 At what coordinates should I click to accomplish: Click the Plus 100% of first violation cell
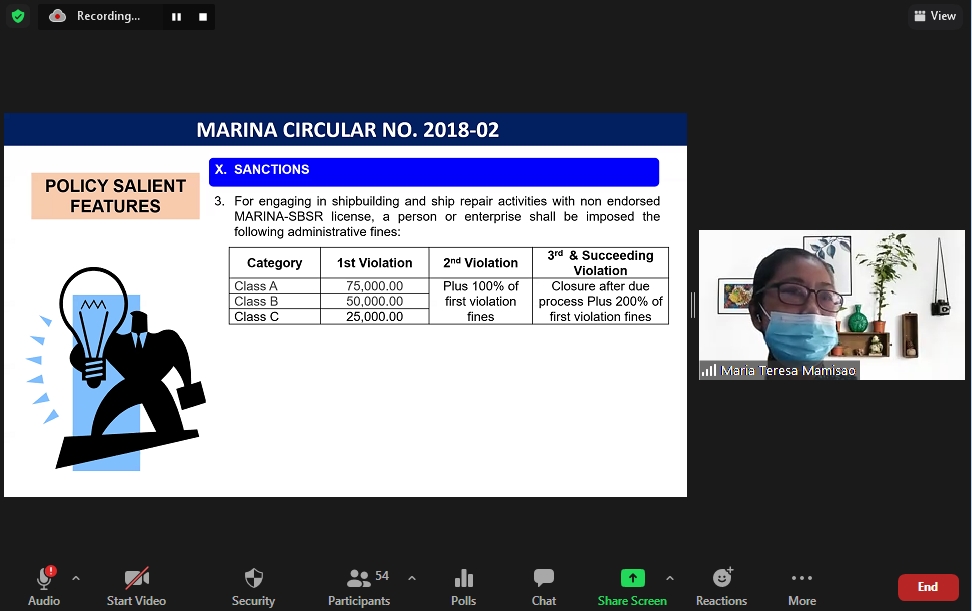[x=480, y=301]
